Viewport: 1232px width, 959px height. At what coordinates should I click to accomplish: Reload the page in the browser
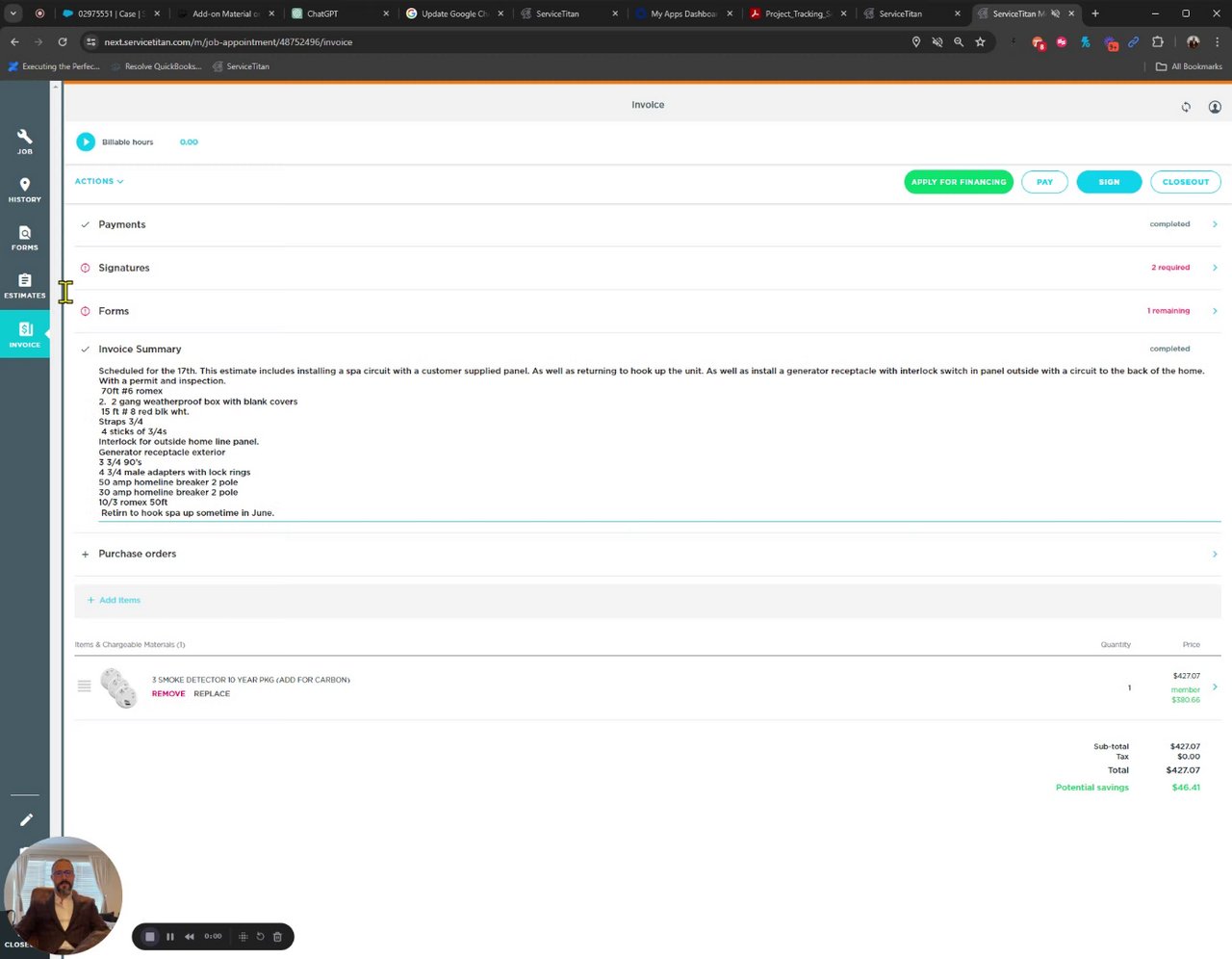(x=63, y=42)
